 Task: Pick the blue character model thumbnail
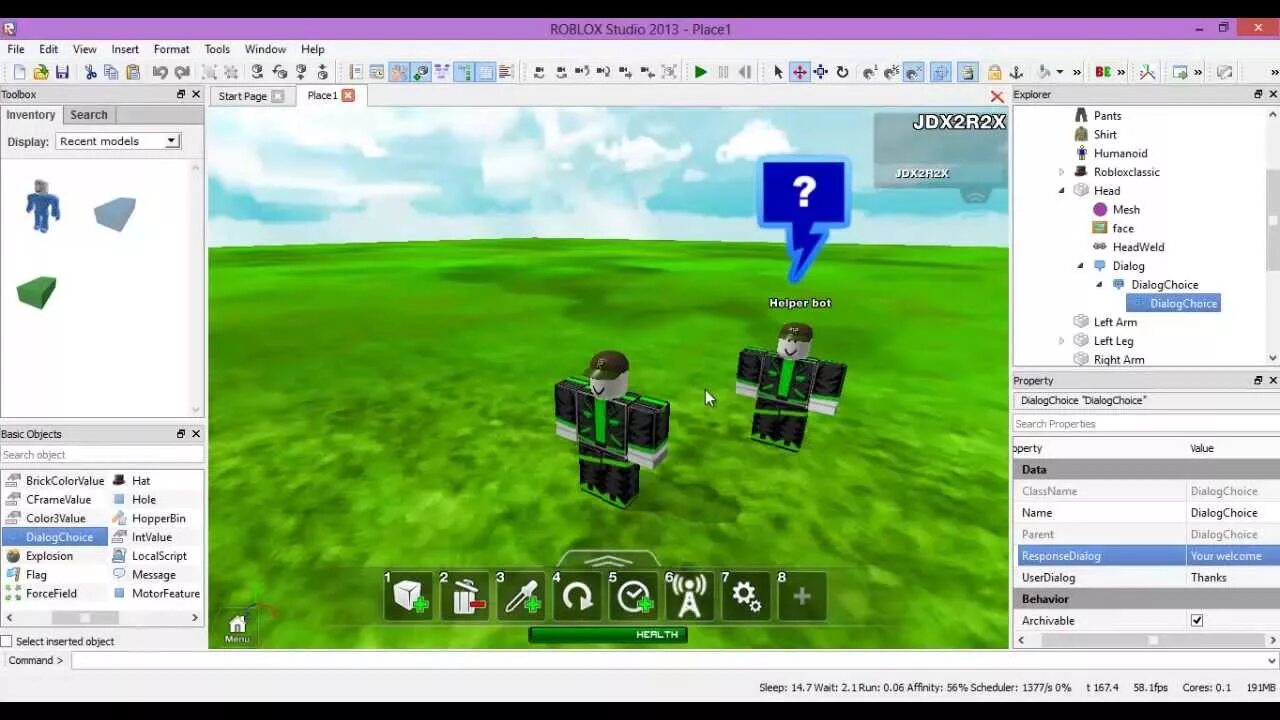pyautogui.click(x=42, y=205)
